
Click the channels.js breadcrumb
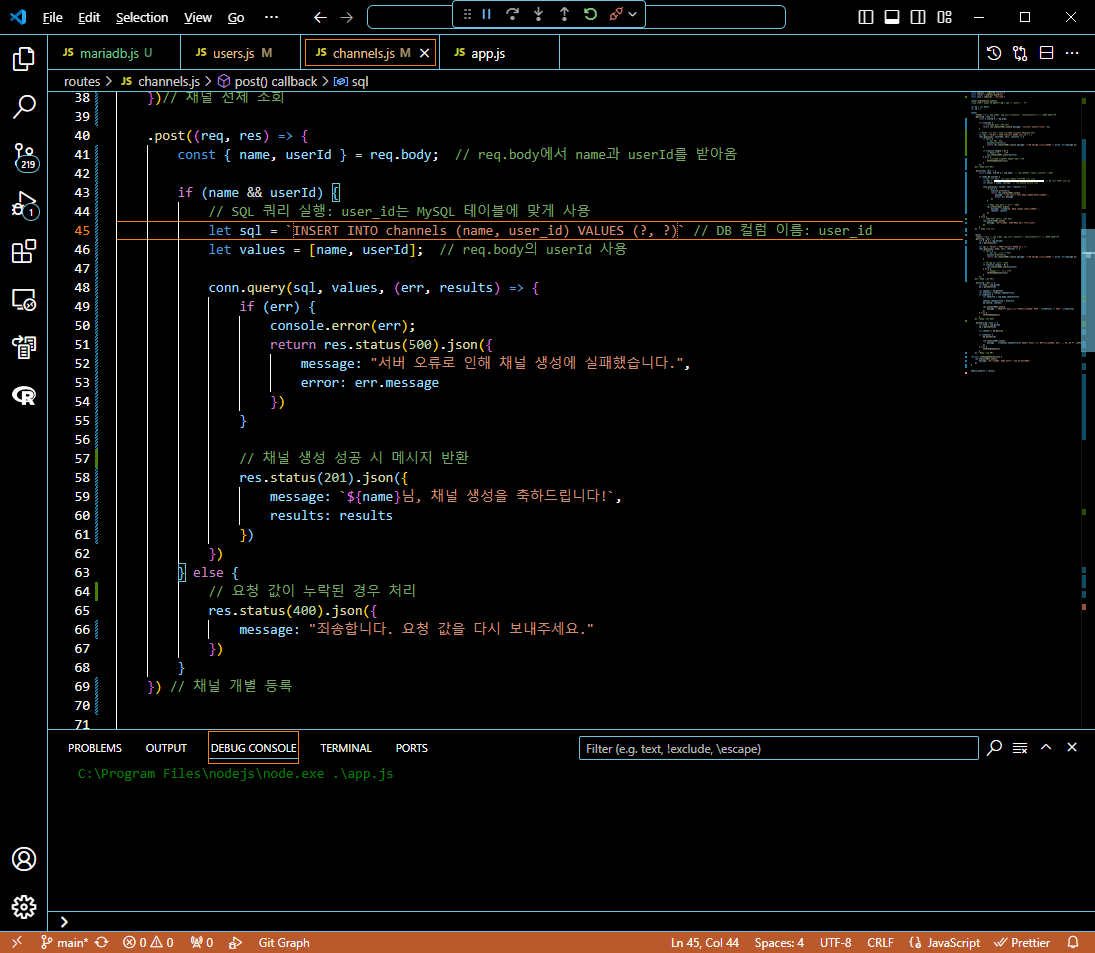pos(161,82)
